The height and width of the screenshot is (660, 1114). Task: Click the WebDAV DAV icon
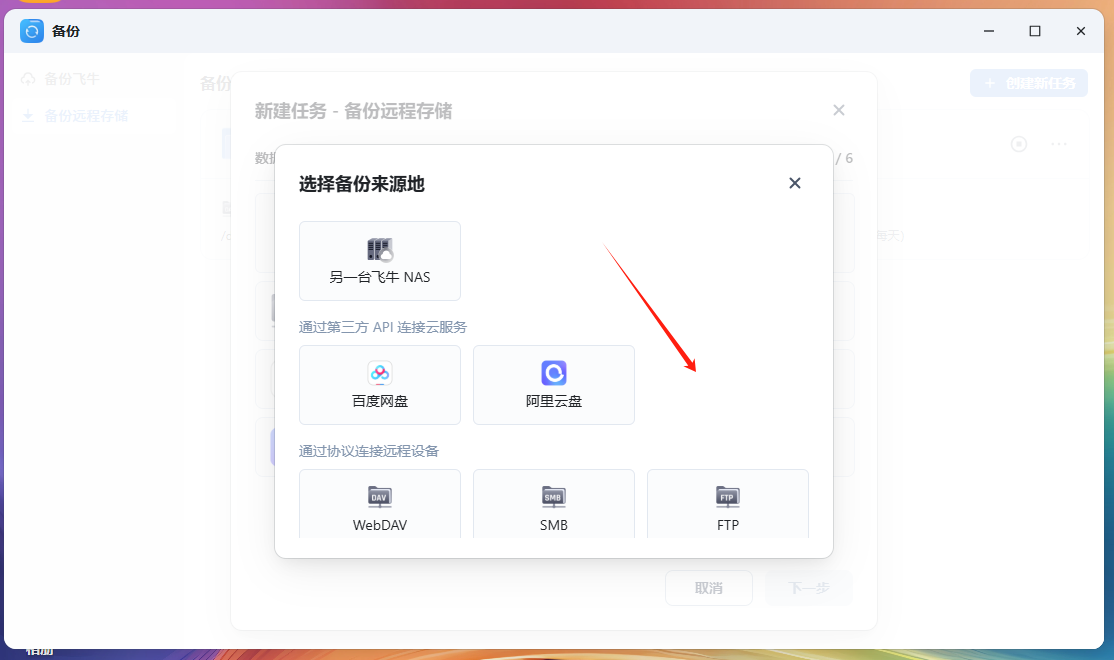[379, 497]
